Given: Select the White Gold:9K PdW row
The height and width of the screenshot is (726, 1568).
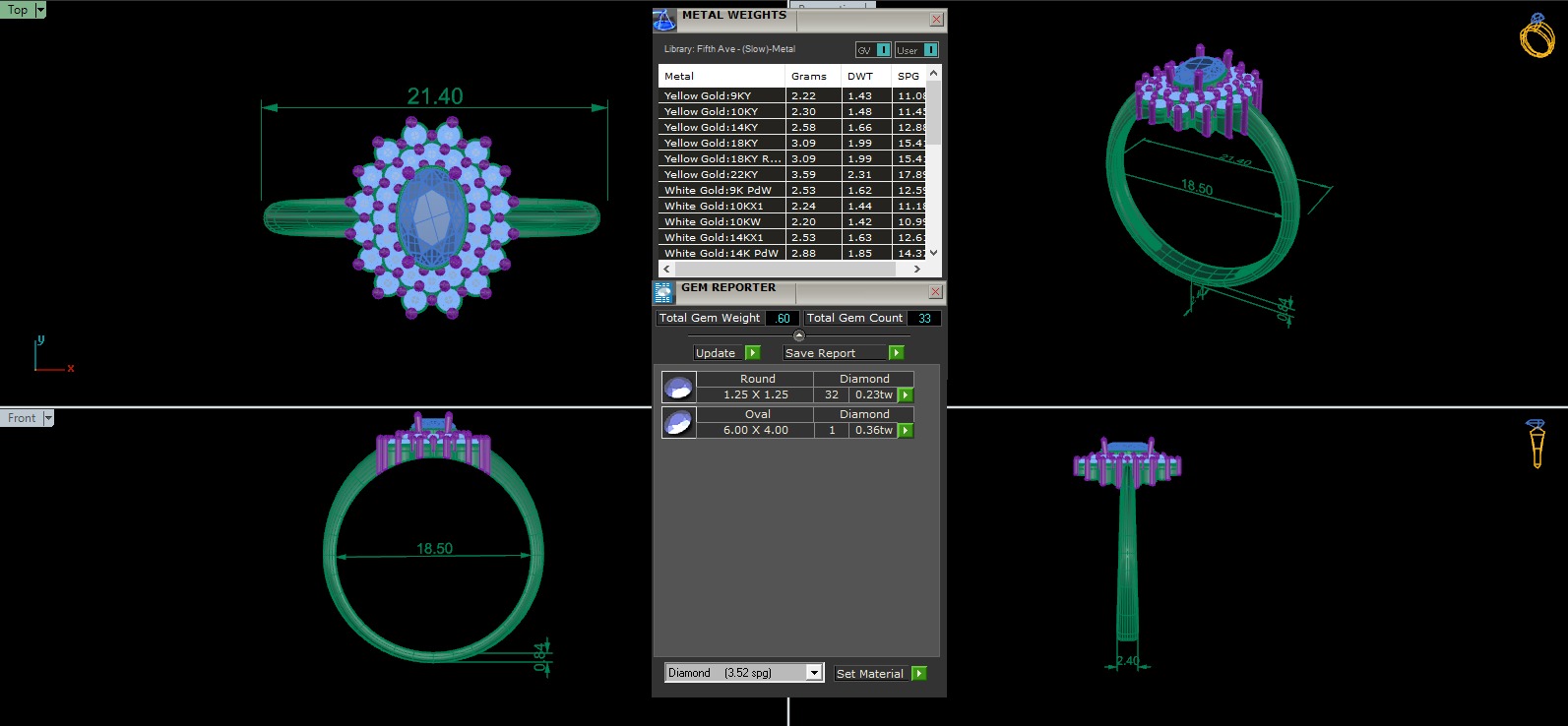Looking at the screenshot, I should click(792, 190).
